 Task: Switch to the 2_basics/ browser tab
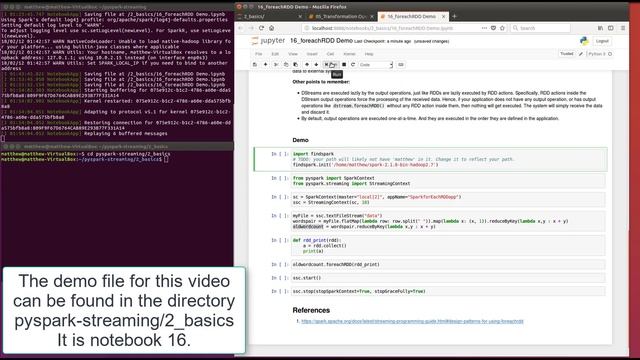[270, 16]
